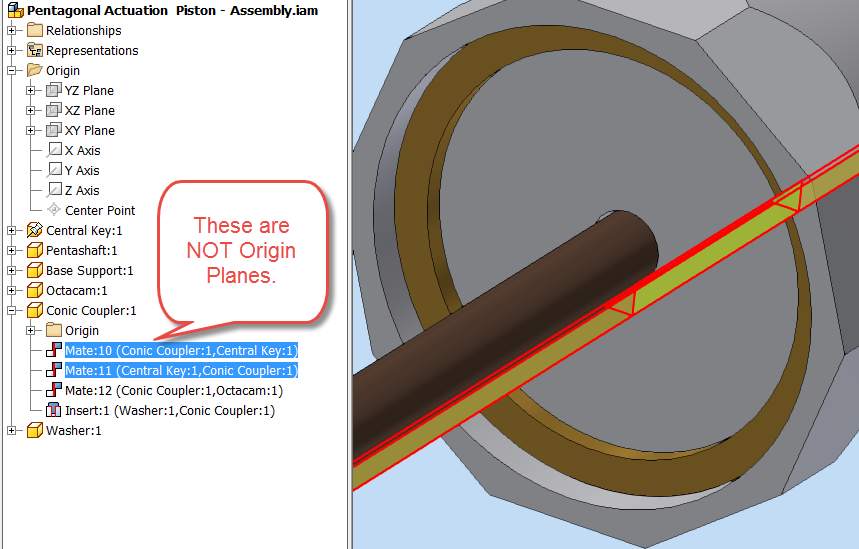Image resolution: width=859 pixels, height=549 pixels.
Task: Expand Origin folder under Conic Coupler:1
Action: (31, 330)
